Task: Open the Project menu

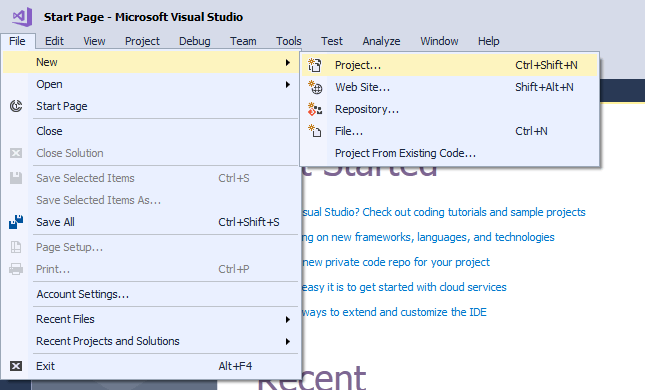Action: (142, 41)
